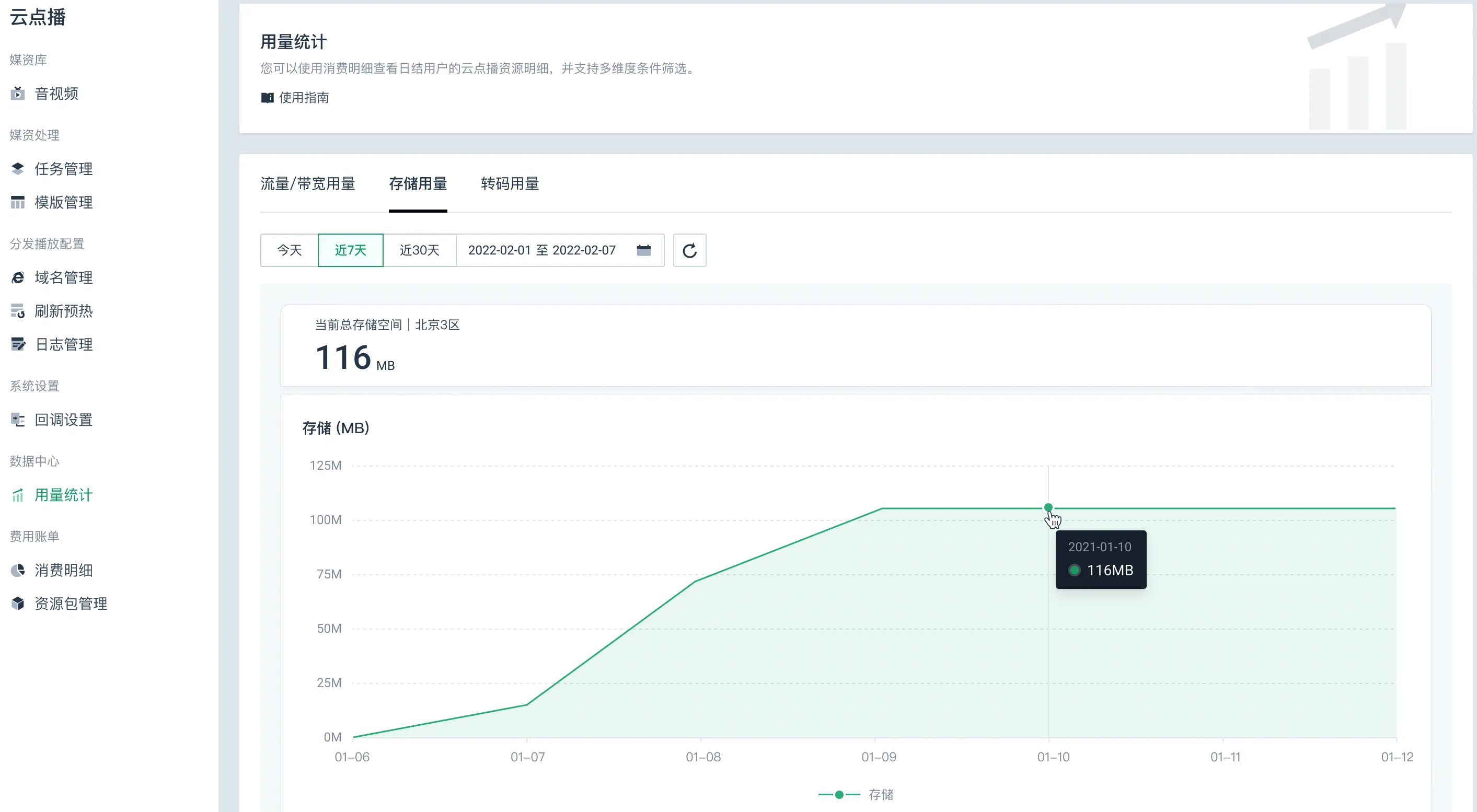Click the 存储 legend label
Screen dimensions: 1477x812
[881, 795]
